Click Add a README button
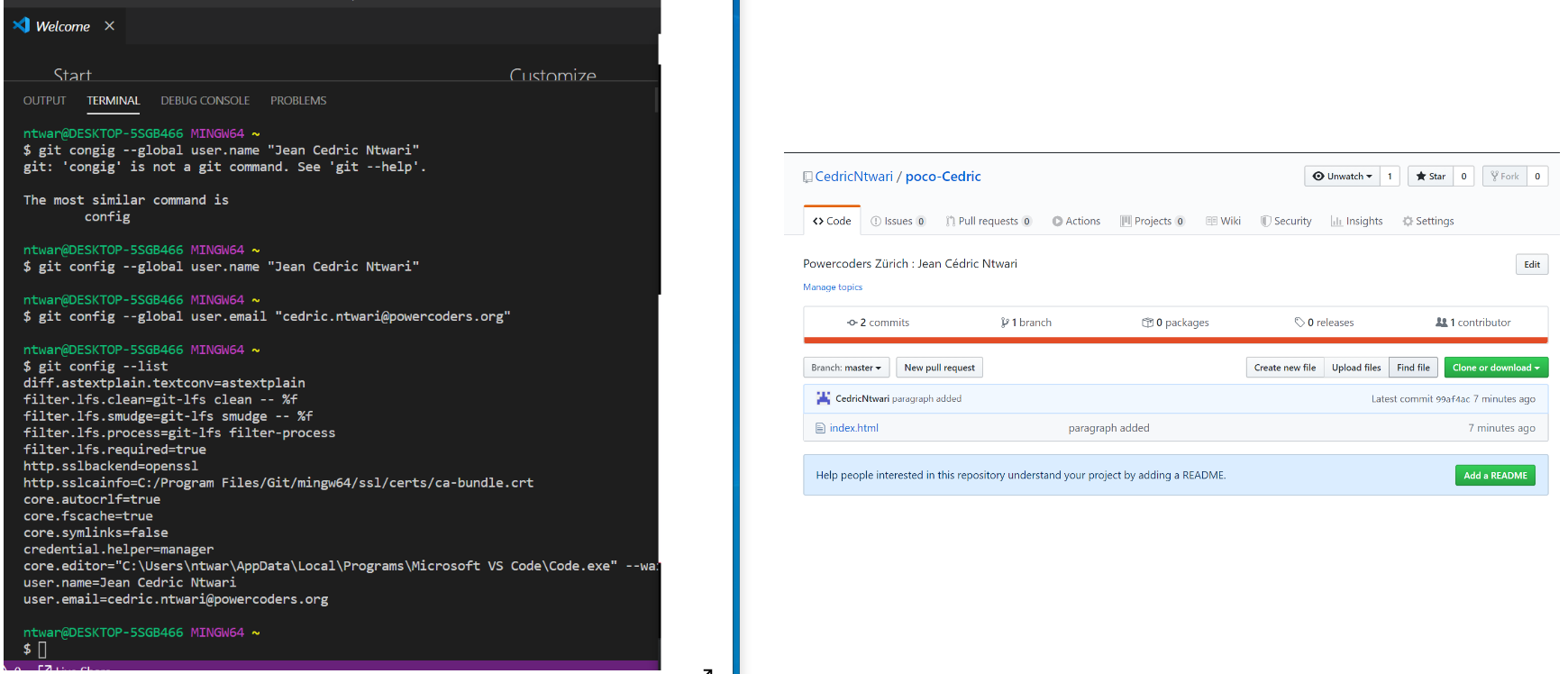1568x674 pixels. 1495,476
